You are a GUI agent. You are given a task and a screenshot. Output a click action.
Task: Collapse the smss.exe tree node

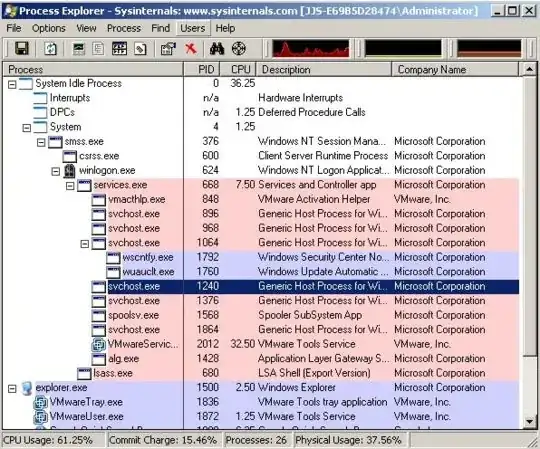41,143
